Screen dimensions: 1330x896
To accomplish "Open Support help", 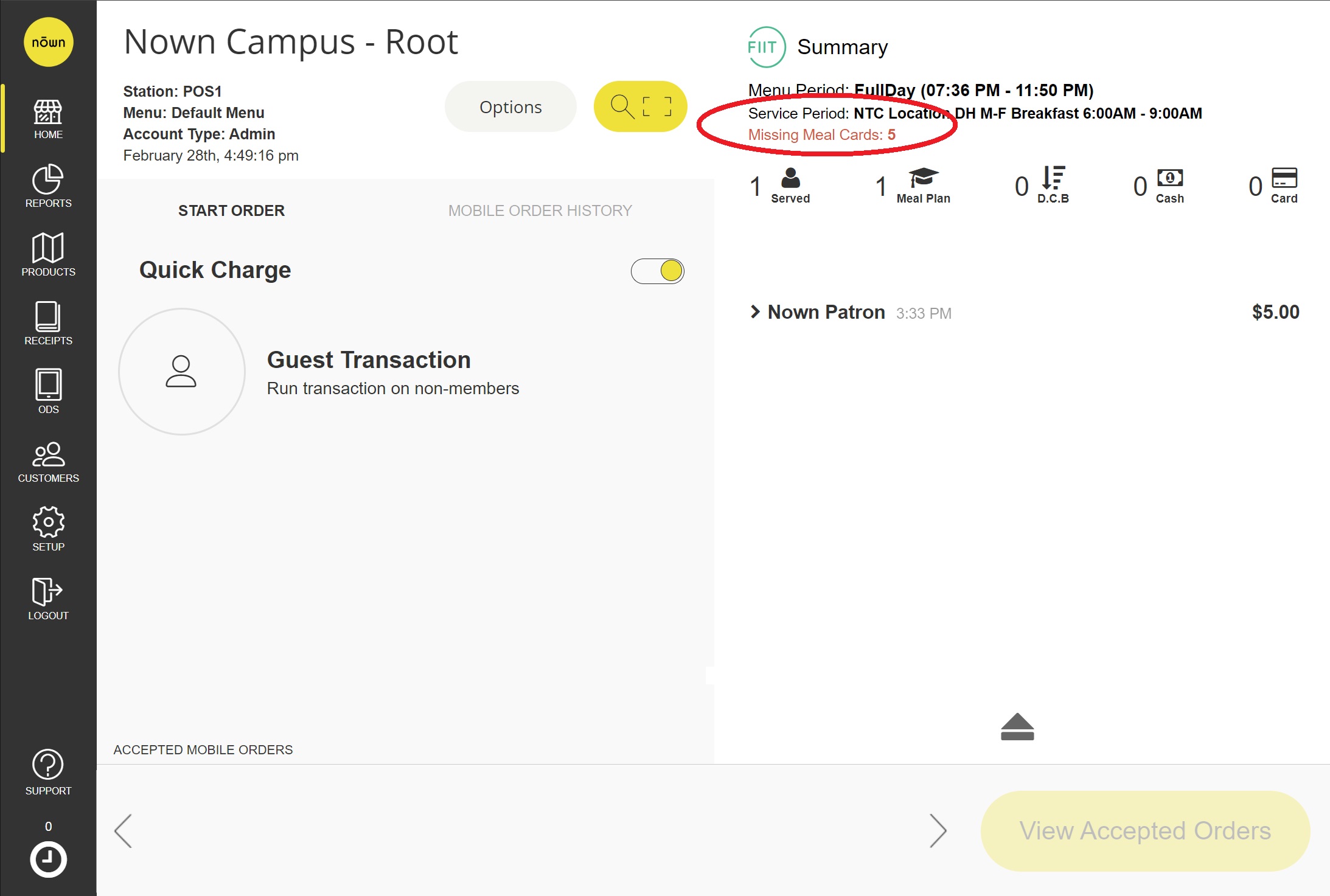I will tap(48, 773).
